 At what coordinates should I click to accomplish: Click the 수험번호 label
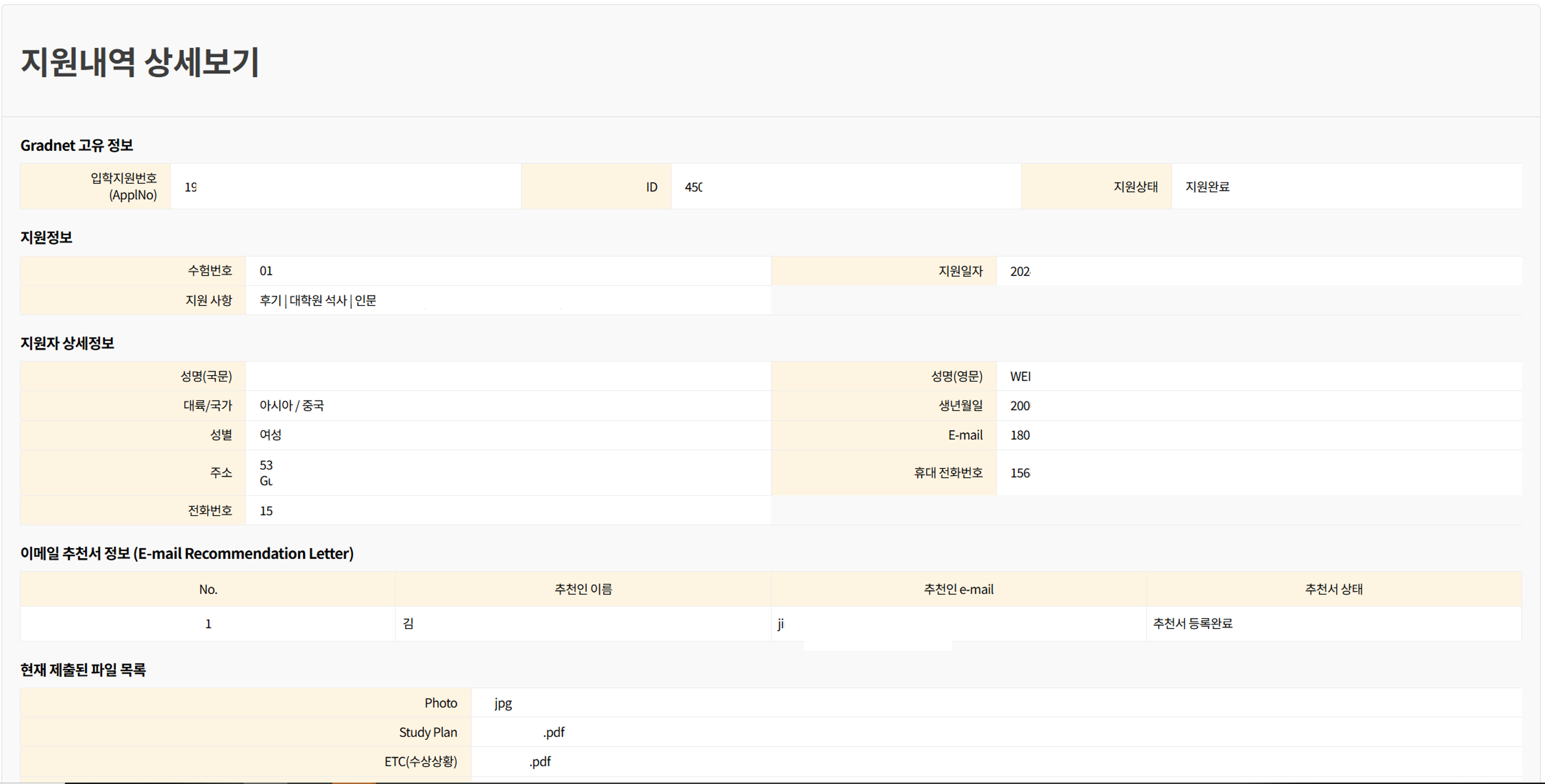[x=210, y=271]
